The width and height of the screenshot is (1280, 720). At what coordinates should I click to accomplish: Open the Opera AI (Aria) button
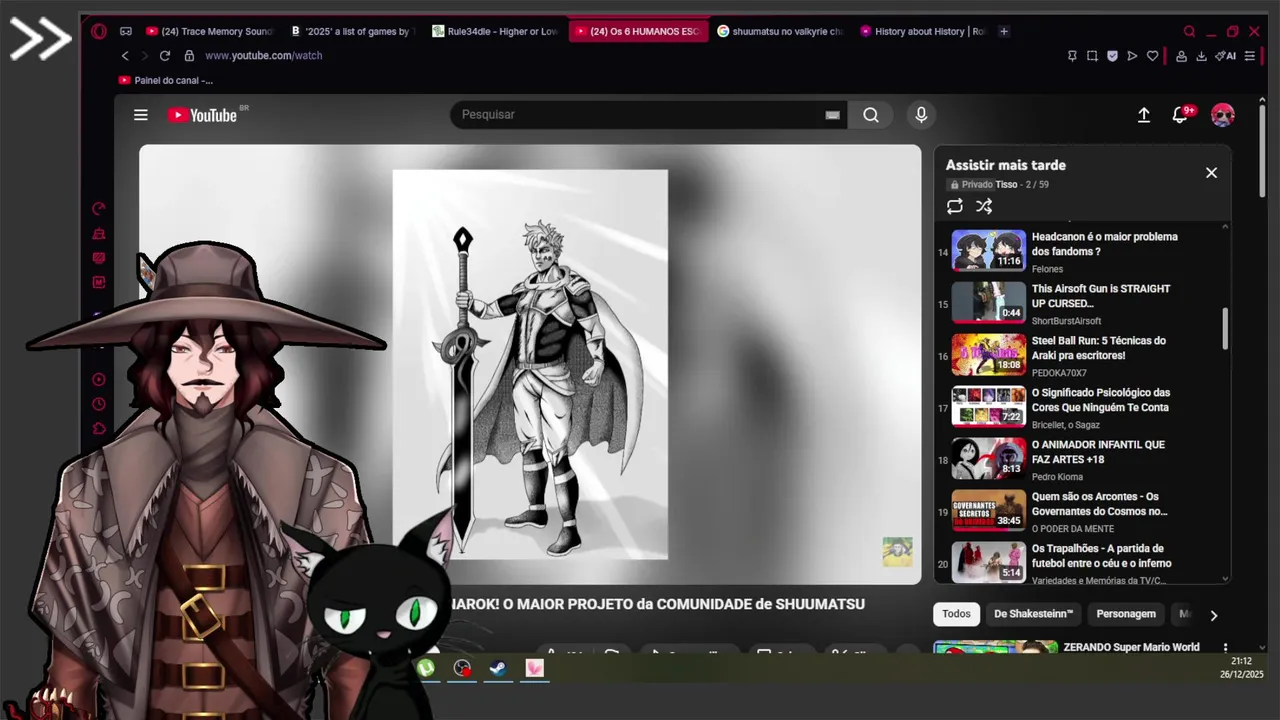tap(1226, 56)
